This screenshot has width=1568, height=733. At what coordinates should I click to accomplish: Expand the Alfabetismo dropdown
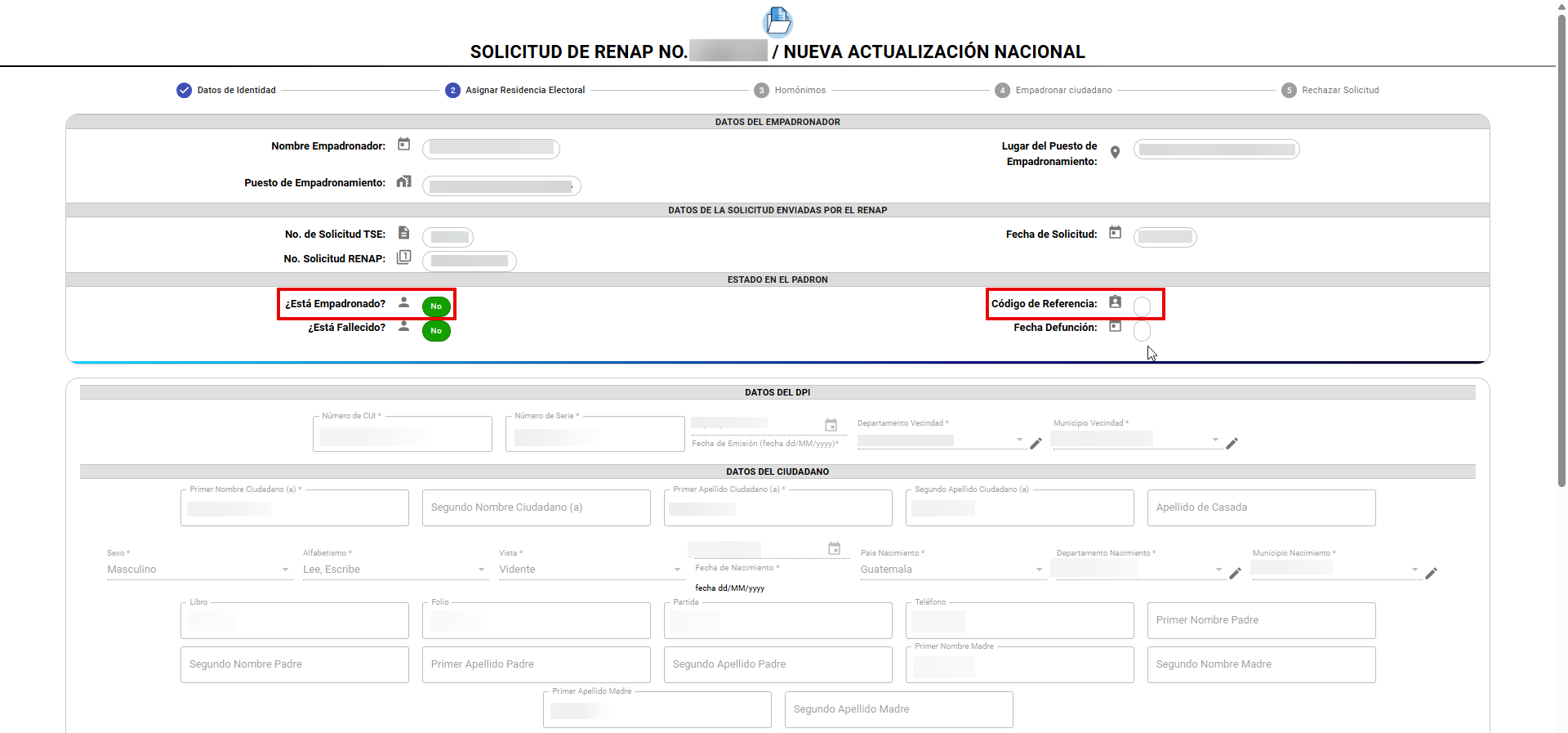point(394,570)
